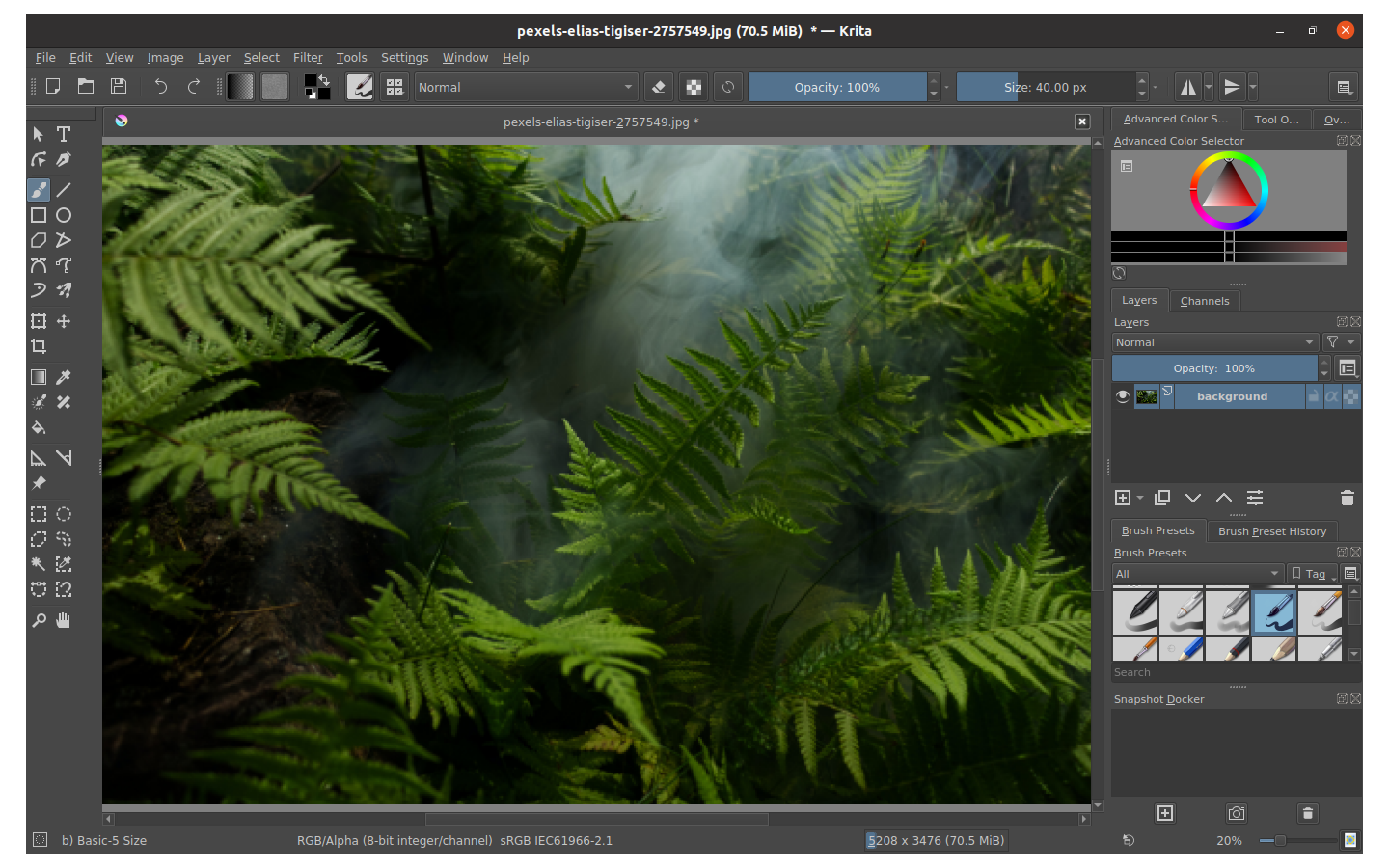Select the Transform tool
Image resolution: width=1389 pixels, height=868 pixels.
point(39,321)
